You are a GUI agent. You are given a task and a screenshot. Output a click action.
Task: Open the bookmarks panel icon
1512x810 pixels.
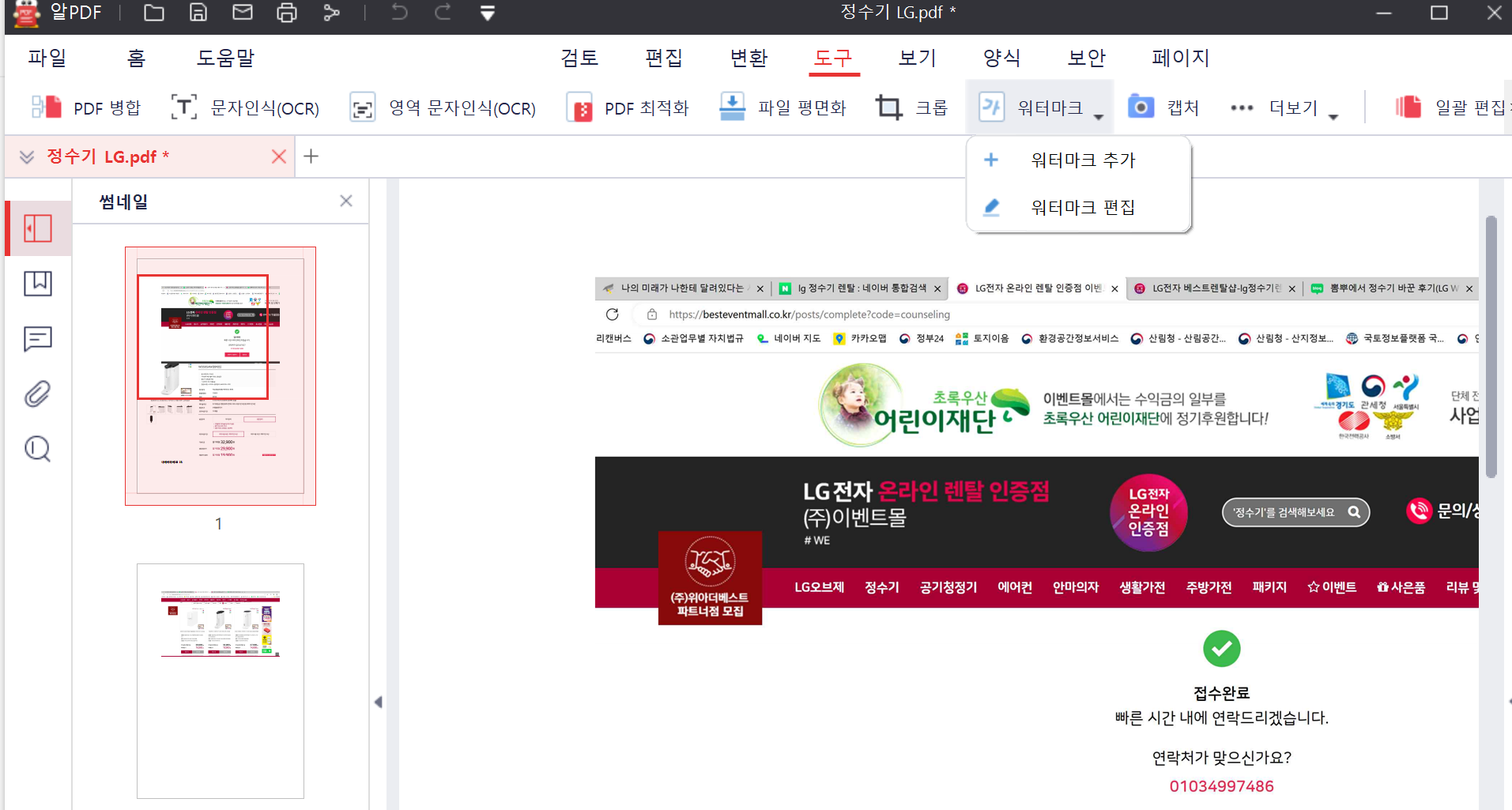(x=38, y=284)
